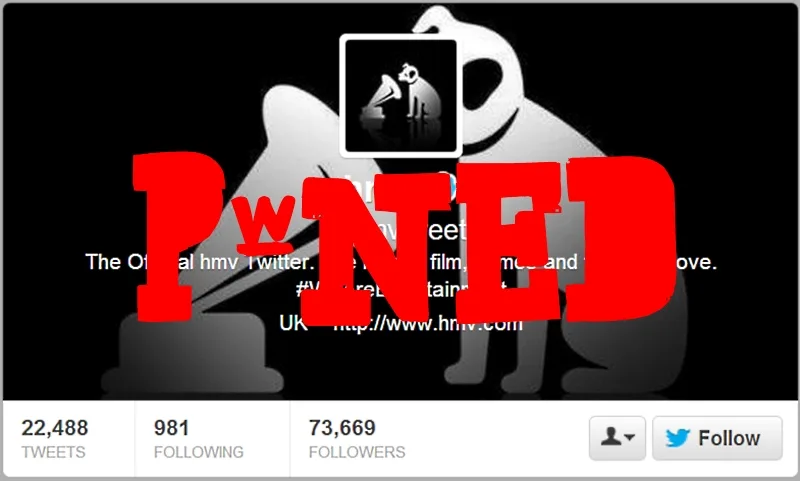Show the 73,669 followers list
Image resolution: width=800 pixels, height=481 pixels.
[342, 428]
